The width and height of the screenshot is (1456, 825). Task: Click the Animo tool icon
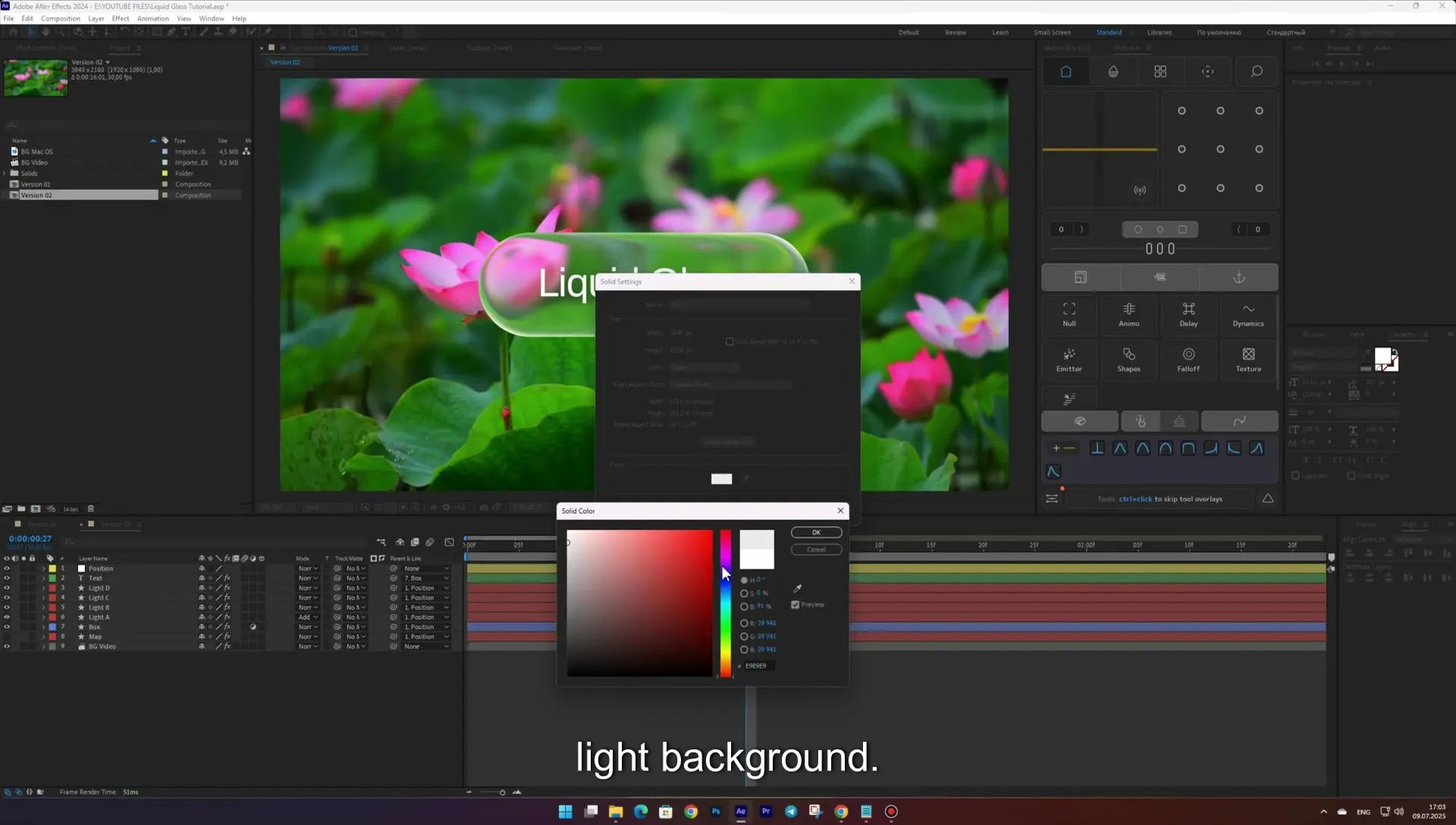coord(1128,314)
